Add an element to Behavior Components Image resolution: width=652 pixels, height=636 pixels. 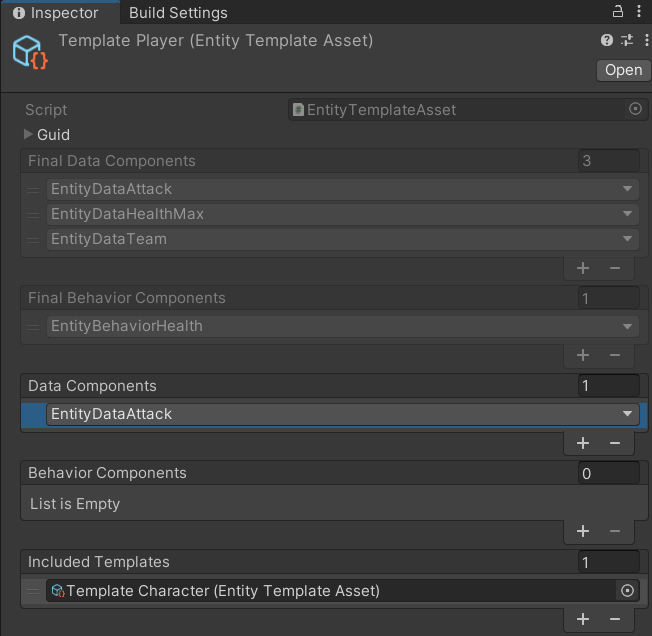click(x=583, y=531)
